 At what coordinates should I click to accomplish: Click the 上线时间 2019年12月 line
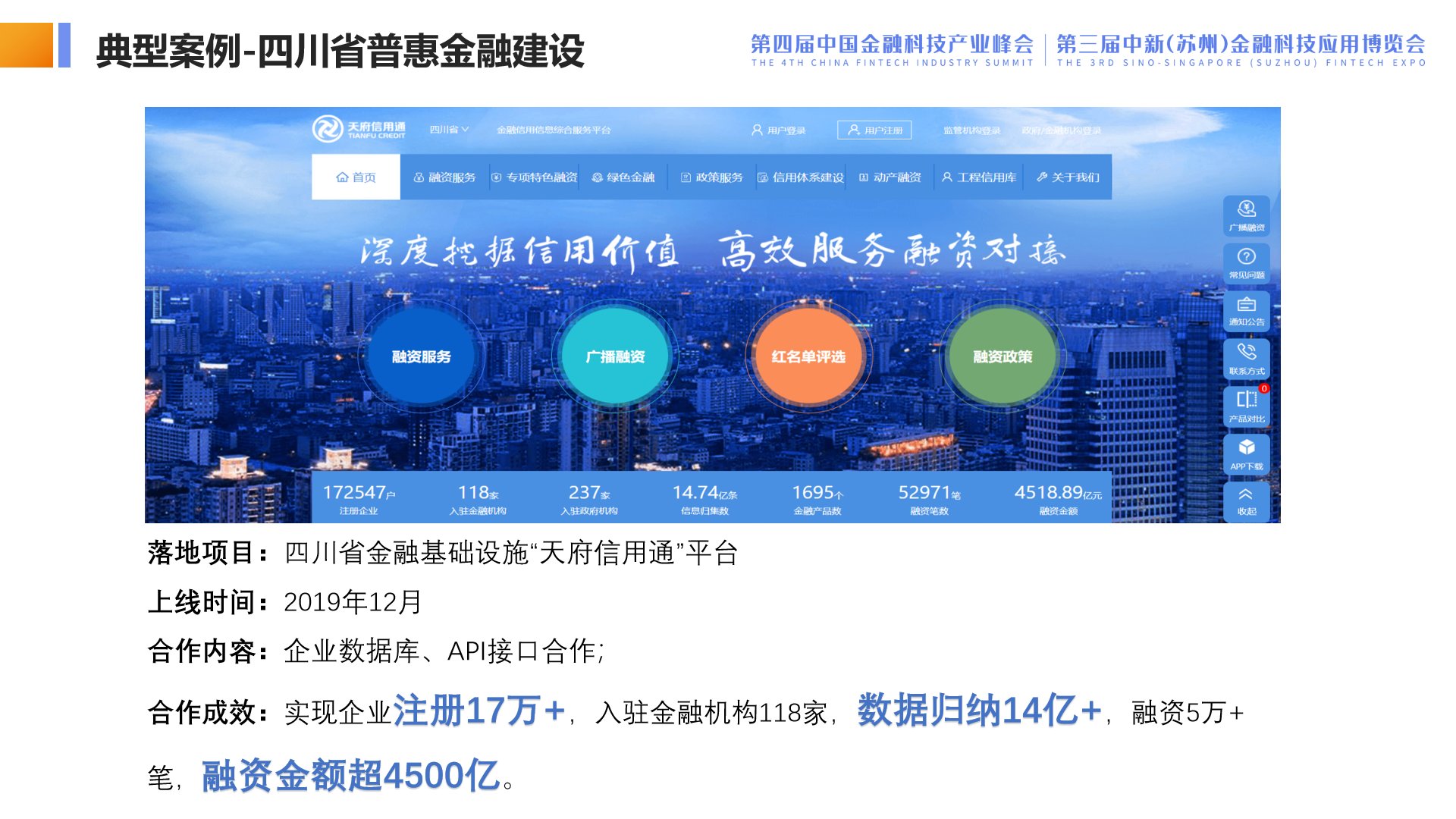(x=284, y=602)
